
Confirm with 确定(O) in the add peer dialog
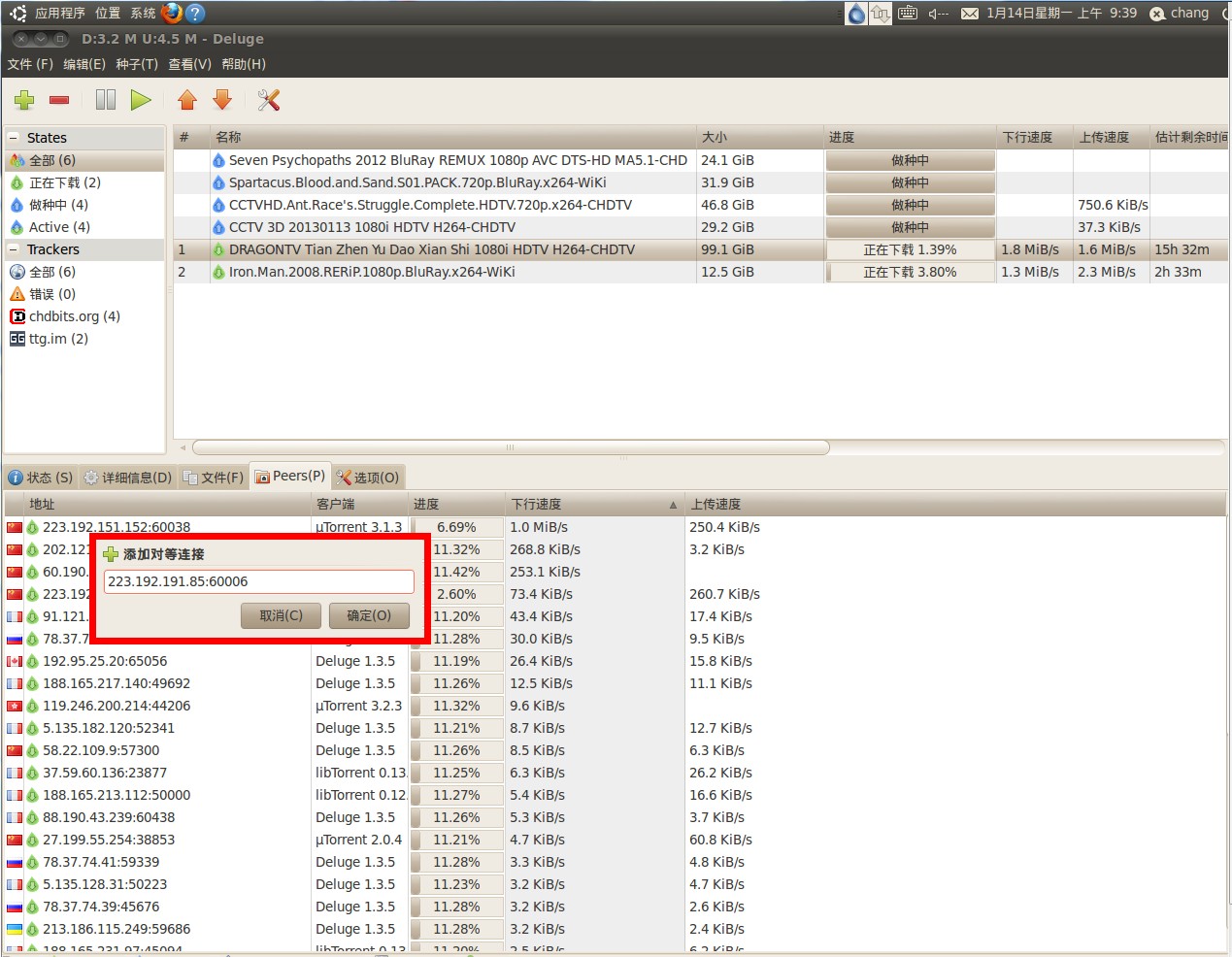pyautogui.click(x=369, y=615)
